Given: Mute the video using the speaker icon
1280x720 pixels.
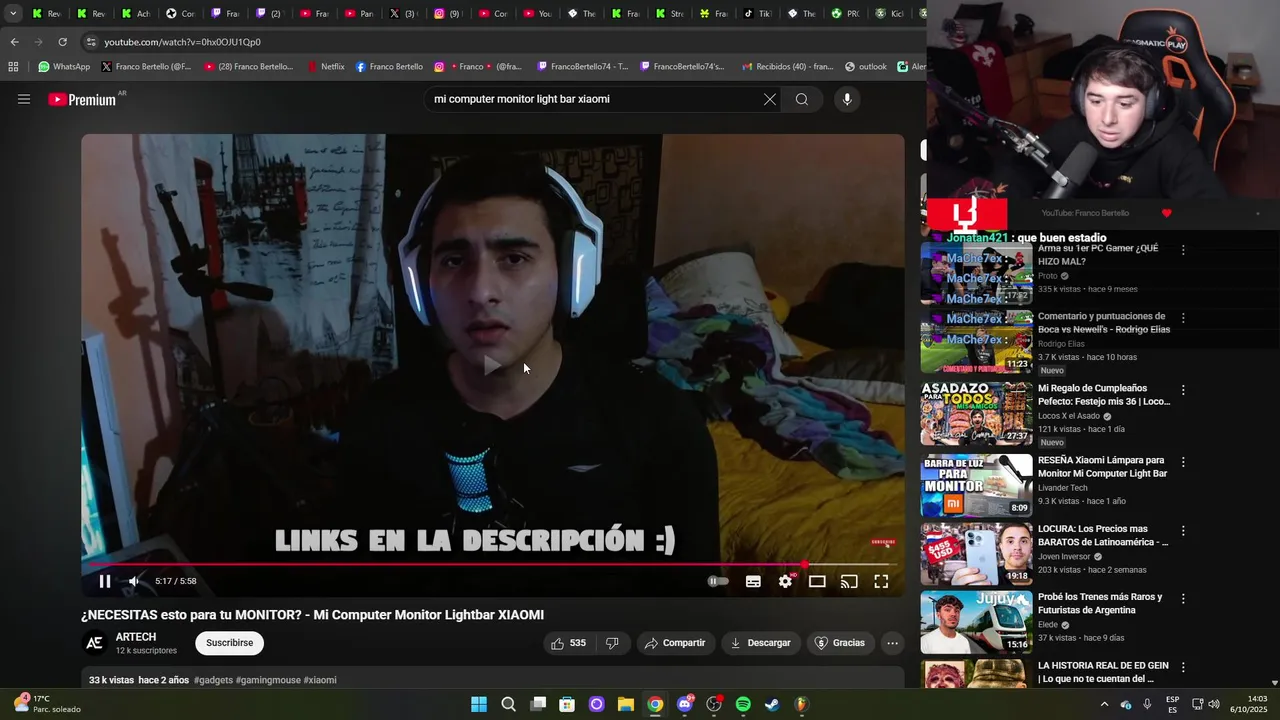Looking at the screenshot, I should (134, 581).
